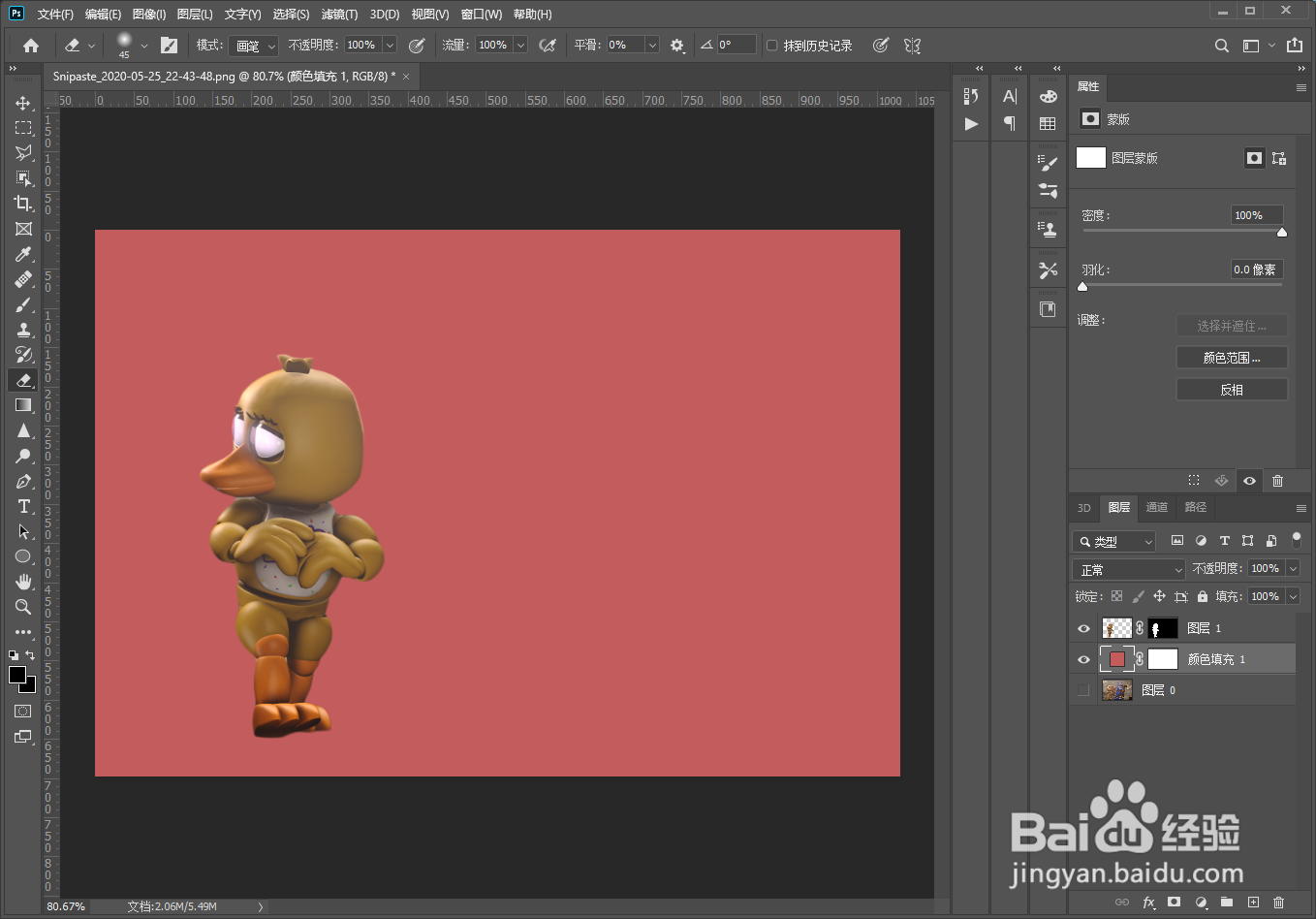Viewport: 1316px width, 919px height.
Task: Select the Polygonal Lasso tool
Action: (x=23, y=153)
